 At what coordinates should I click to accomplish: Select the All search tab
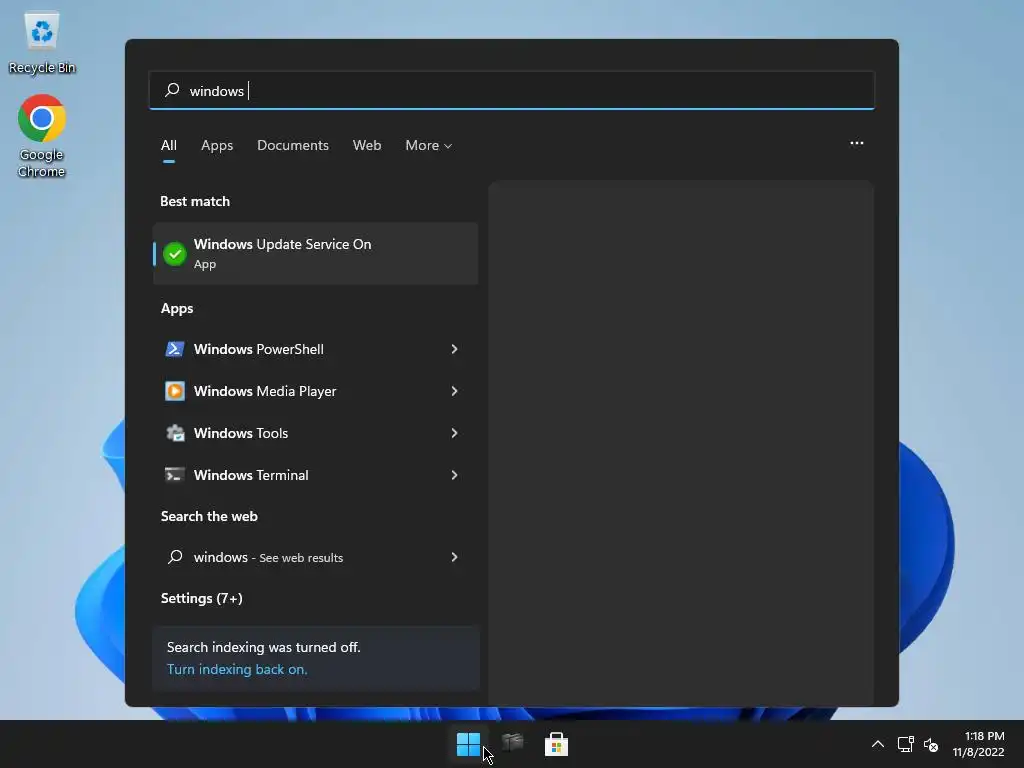tap(168, 146)
